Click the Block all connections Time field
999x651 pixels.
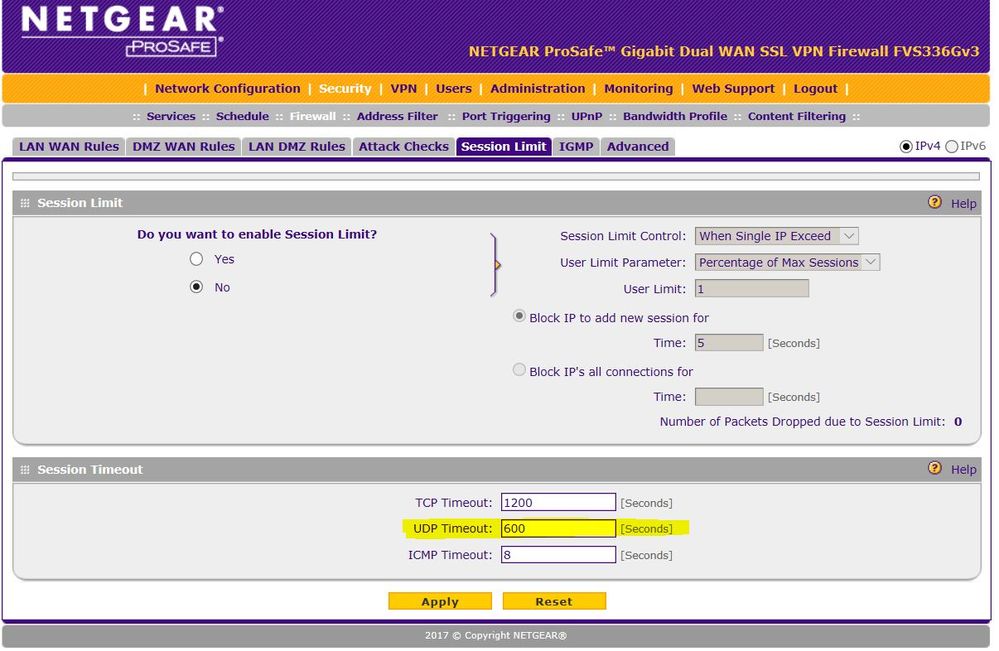[729, 396]
